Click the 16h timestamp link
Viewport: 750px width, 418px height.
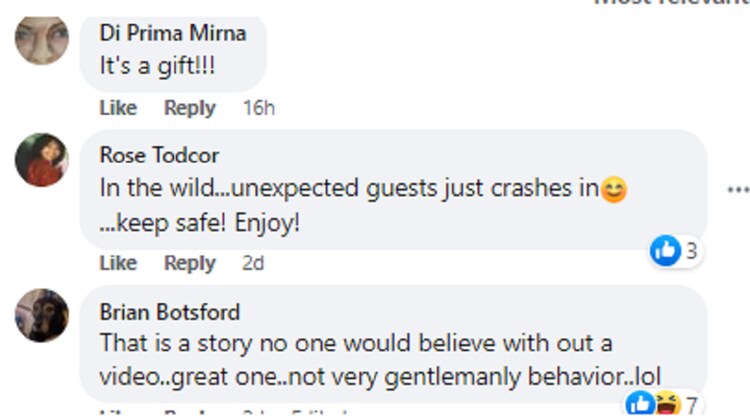(x=259, y=107)
